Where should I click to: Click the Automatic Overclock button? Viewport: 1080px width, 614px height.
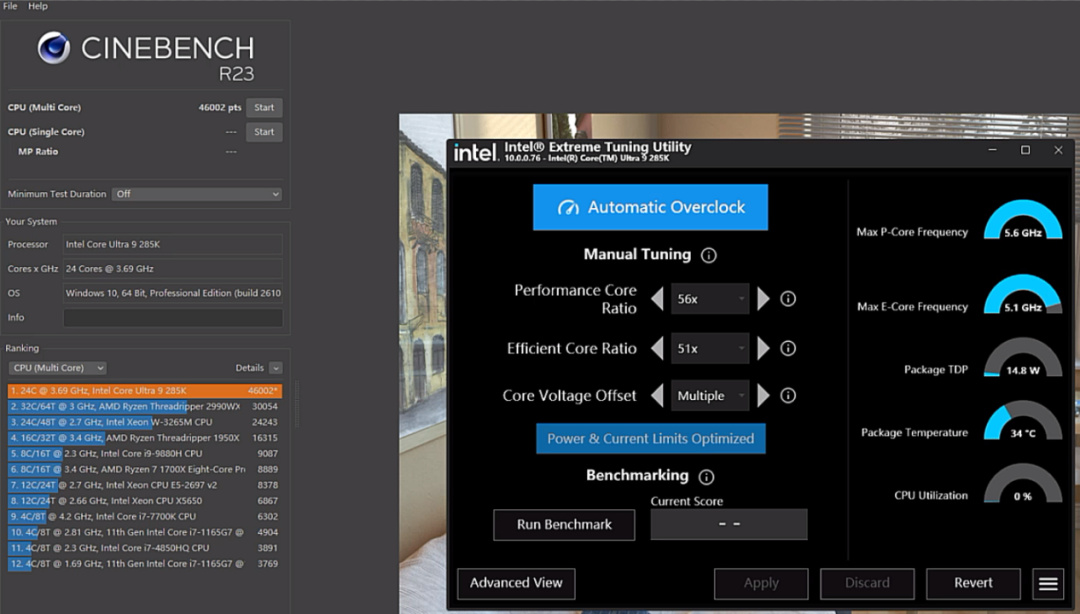click(x=650, y=207)
